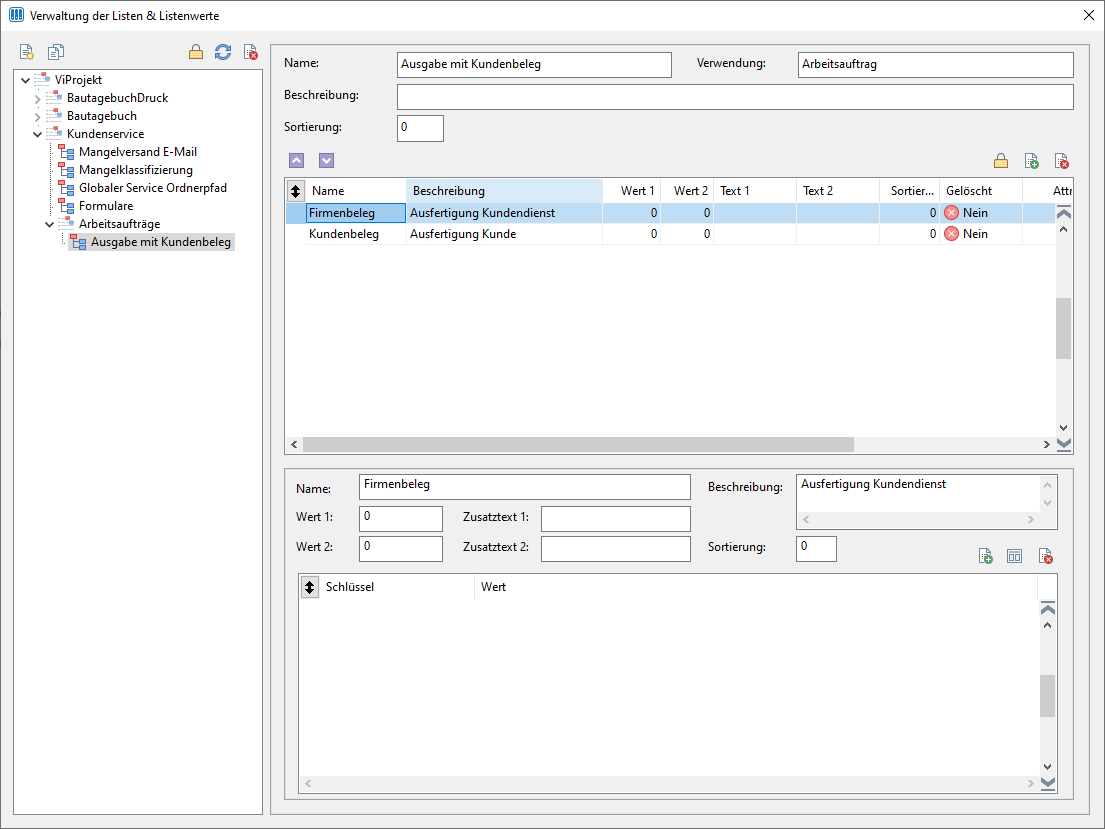Click the lock icon above the list tree
The height and width of the screenshot is (829, 1105).
(x=196, y=52)
